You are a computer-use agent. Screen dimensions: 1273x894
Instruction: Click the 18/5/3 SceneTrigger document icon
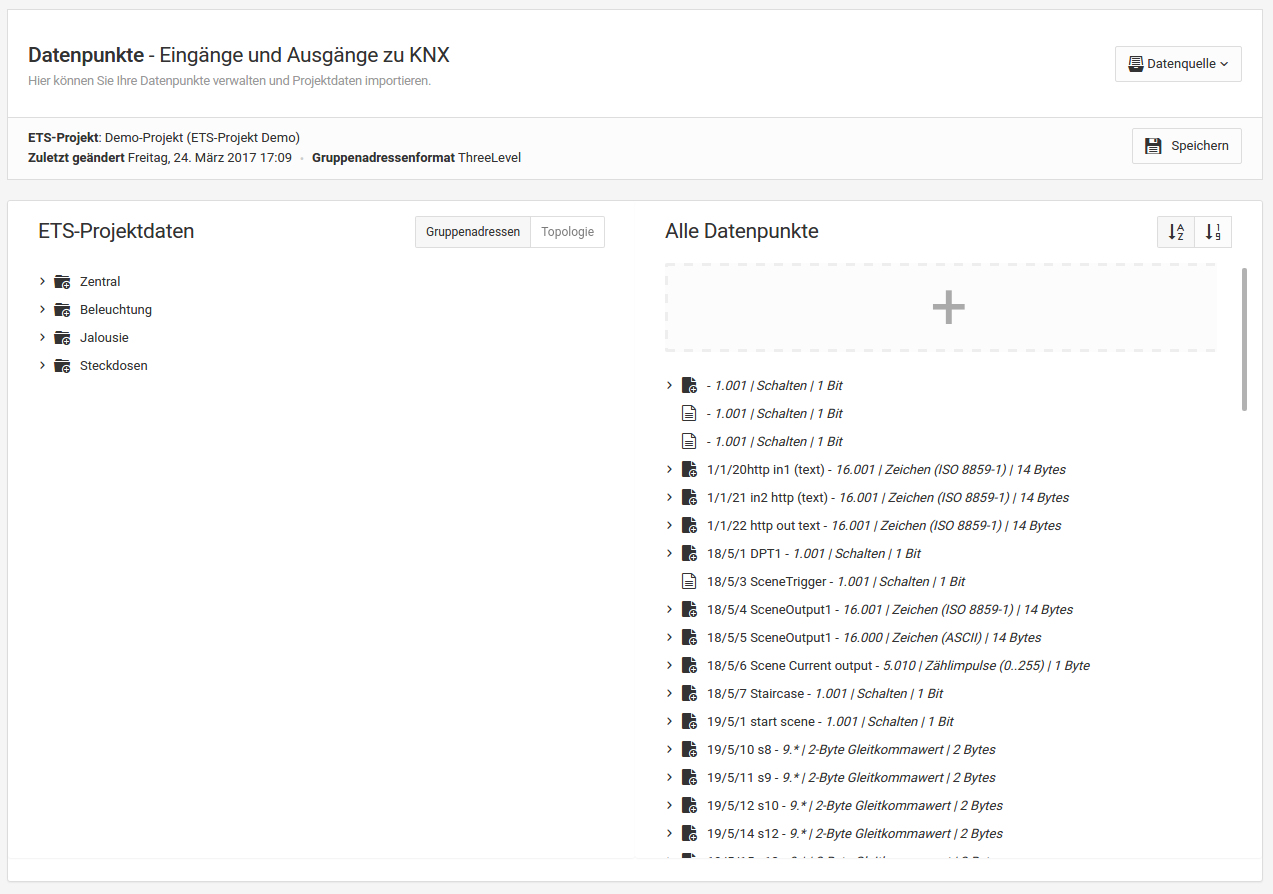click(688, 582)
